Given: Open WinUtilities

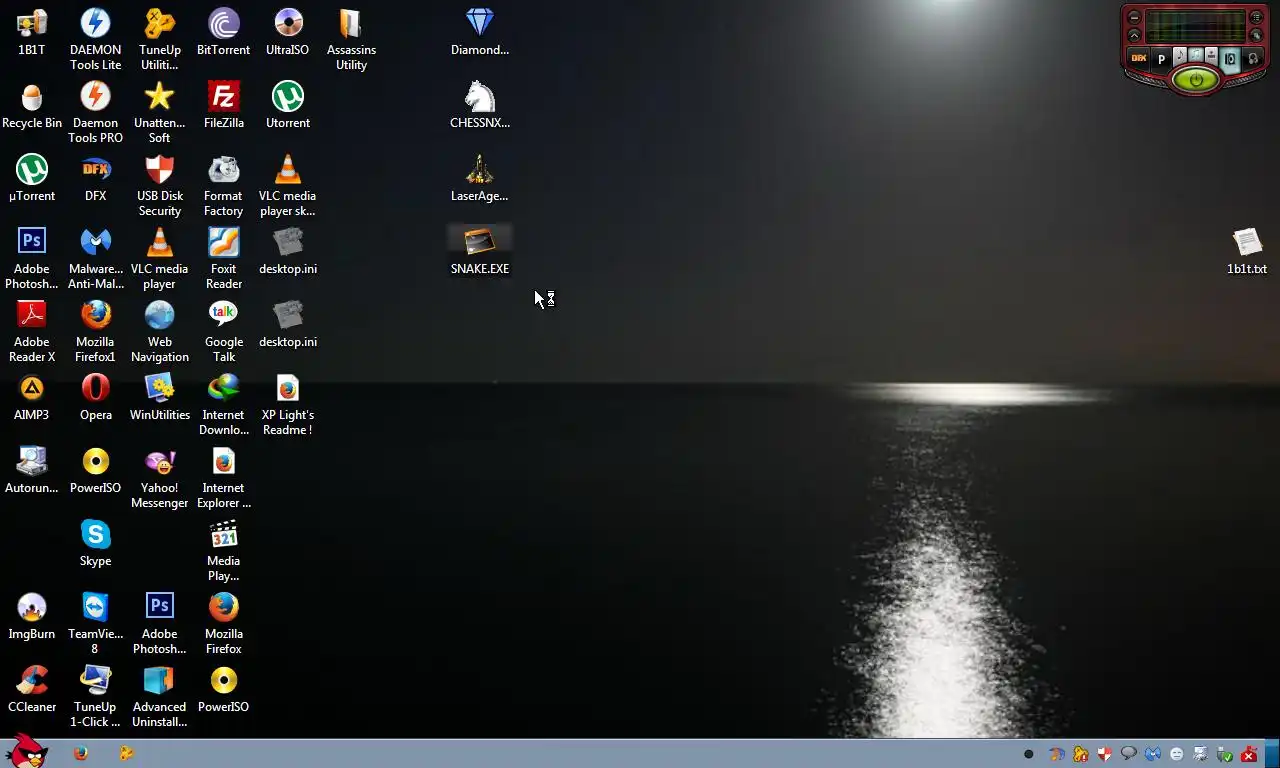Looking at the screenshot, I should click(x=159, y=397).
